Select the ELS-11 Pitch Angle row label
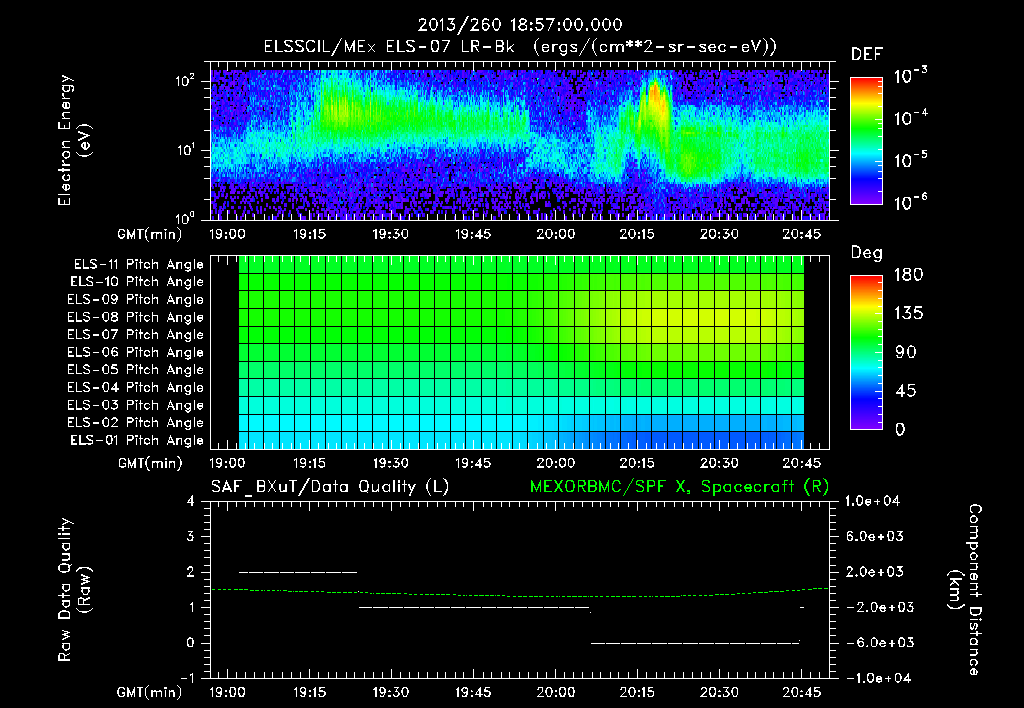Viewport: 1024px width, 708px height. [x=138, y=265]
